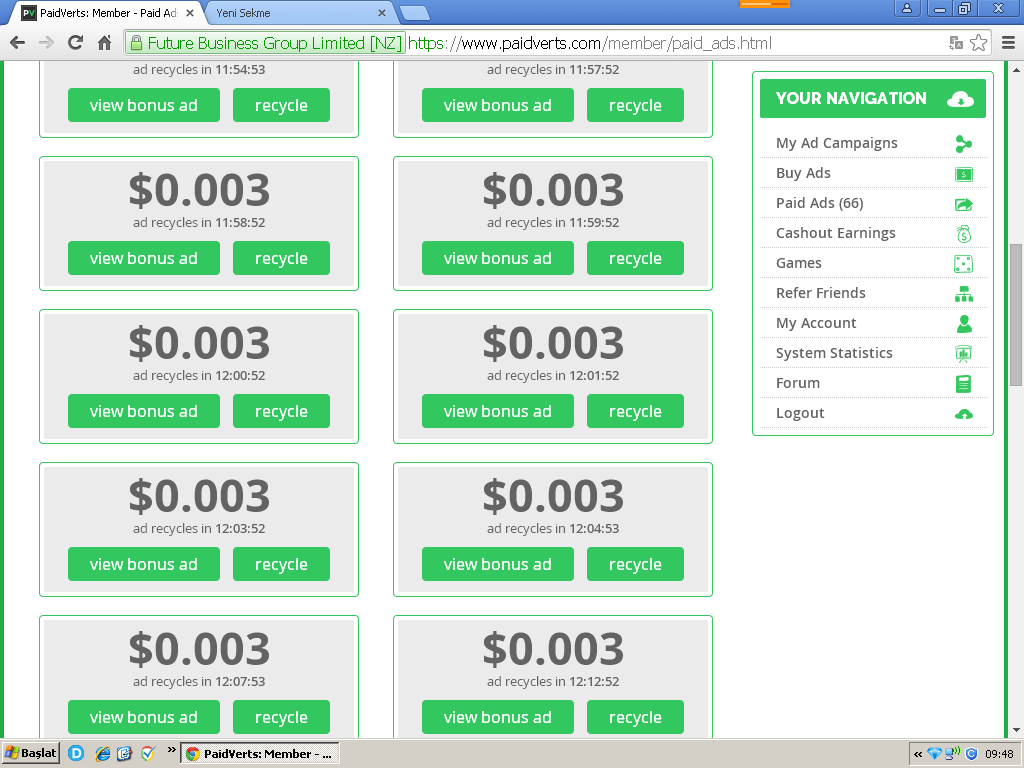
Task: View bonus ad recycling in 12:04:53
Action: 498,564
